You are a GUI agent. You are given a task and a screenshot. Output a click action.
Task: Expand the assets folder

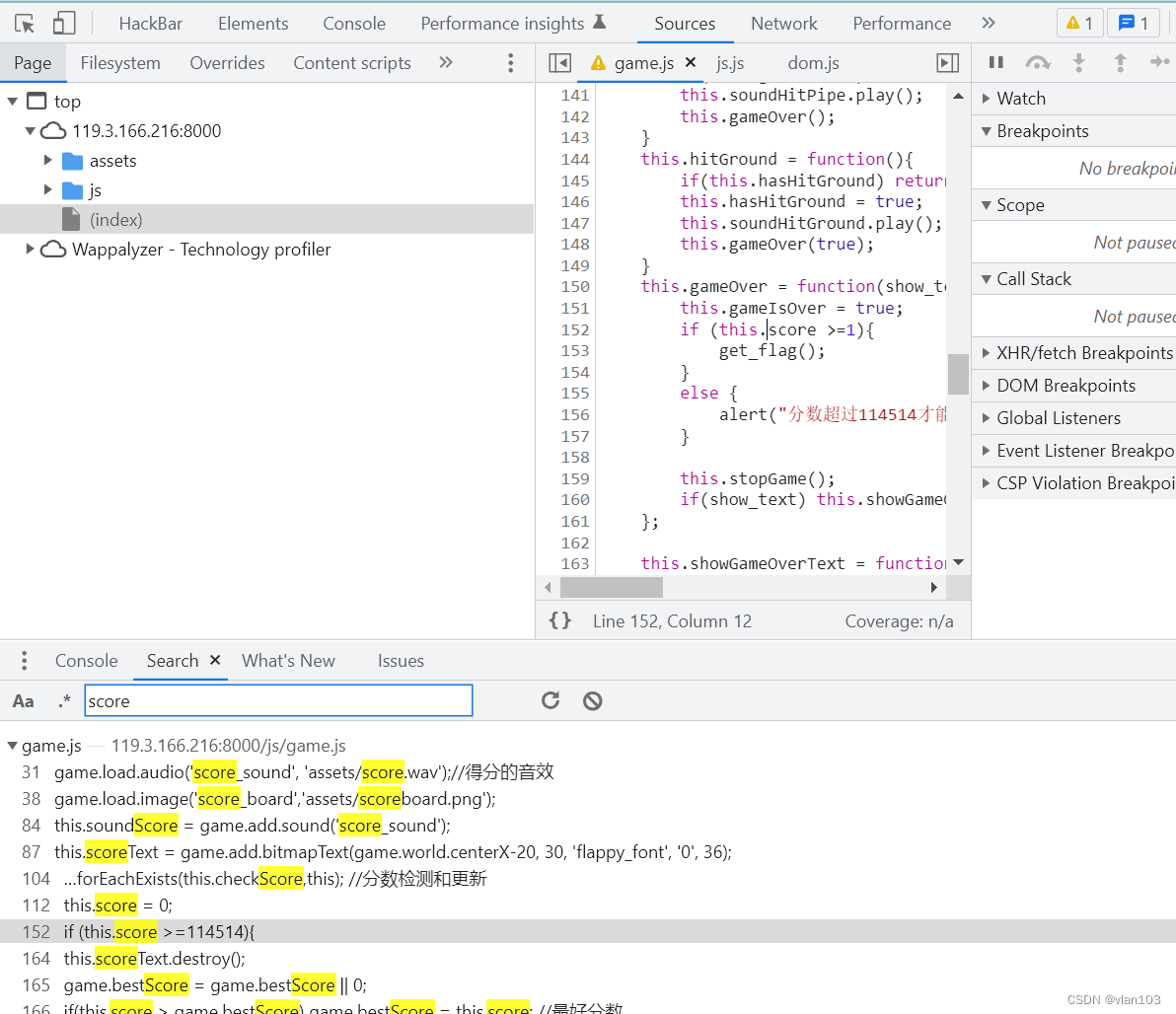click(x=47, y=160)
